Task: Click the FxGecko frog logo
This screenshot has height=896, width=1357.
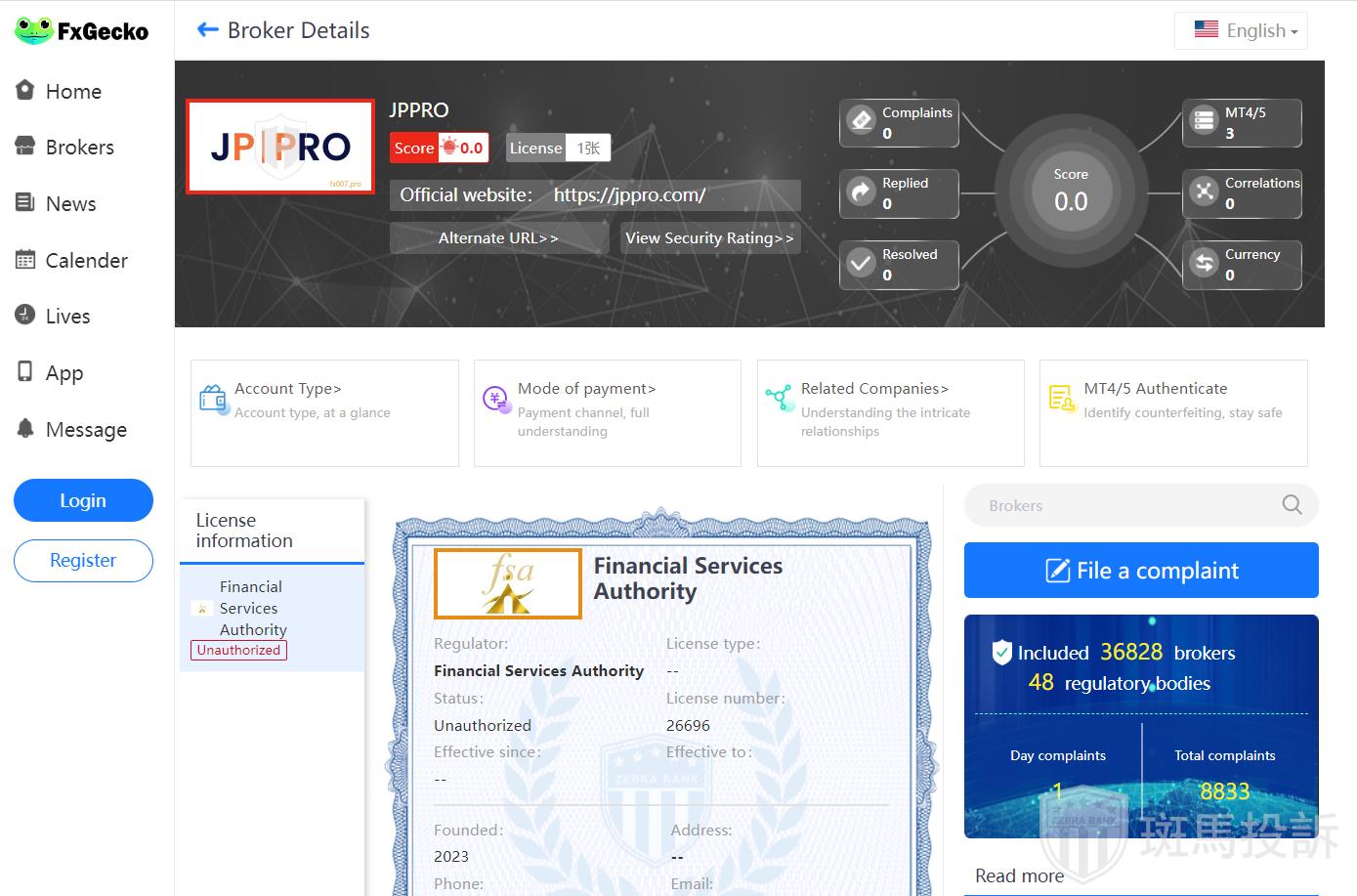Action: tap(33, 31)
